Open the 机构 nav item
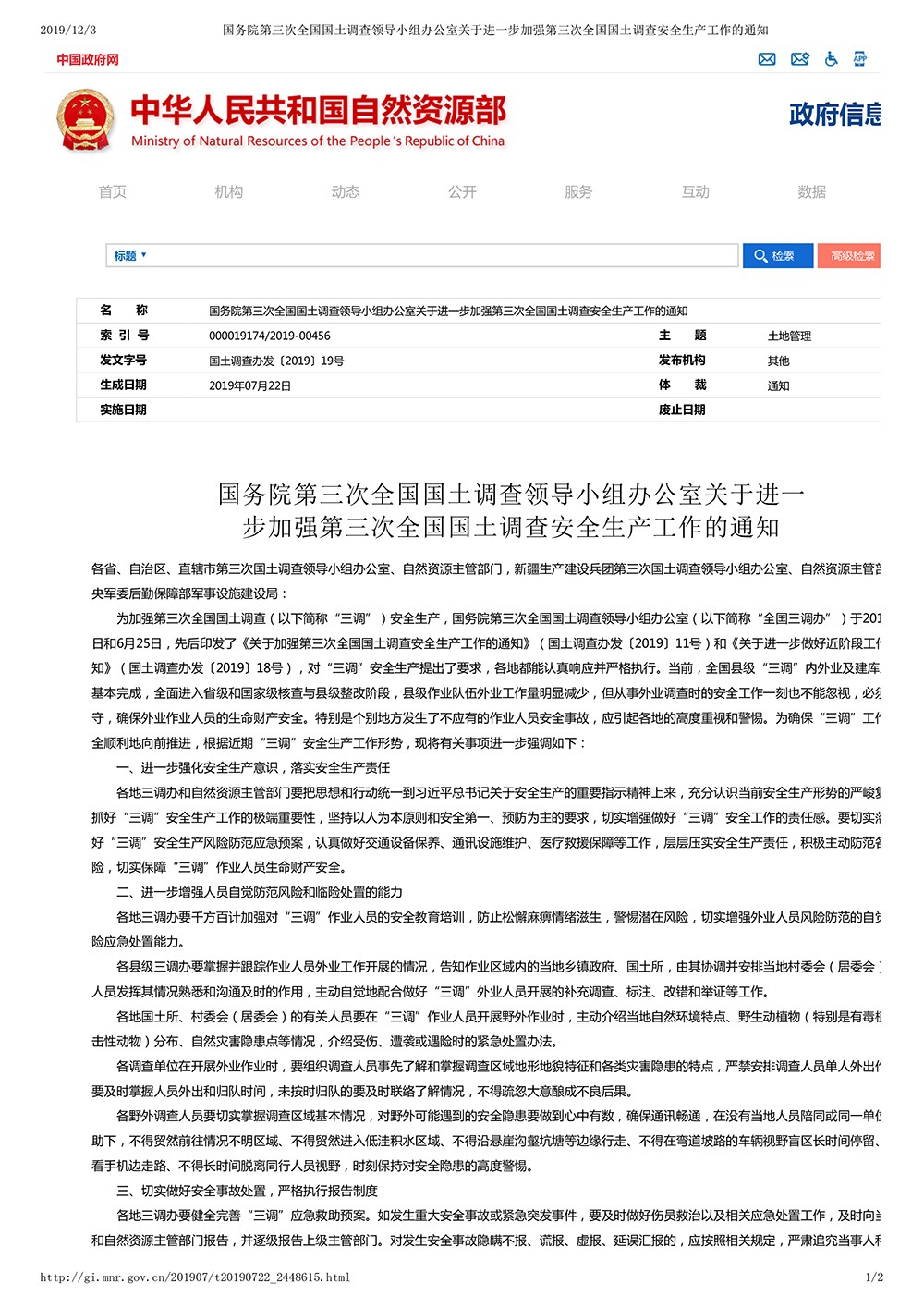The height and width of the screenshot is (1308, 924). [229, 191]
